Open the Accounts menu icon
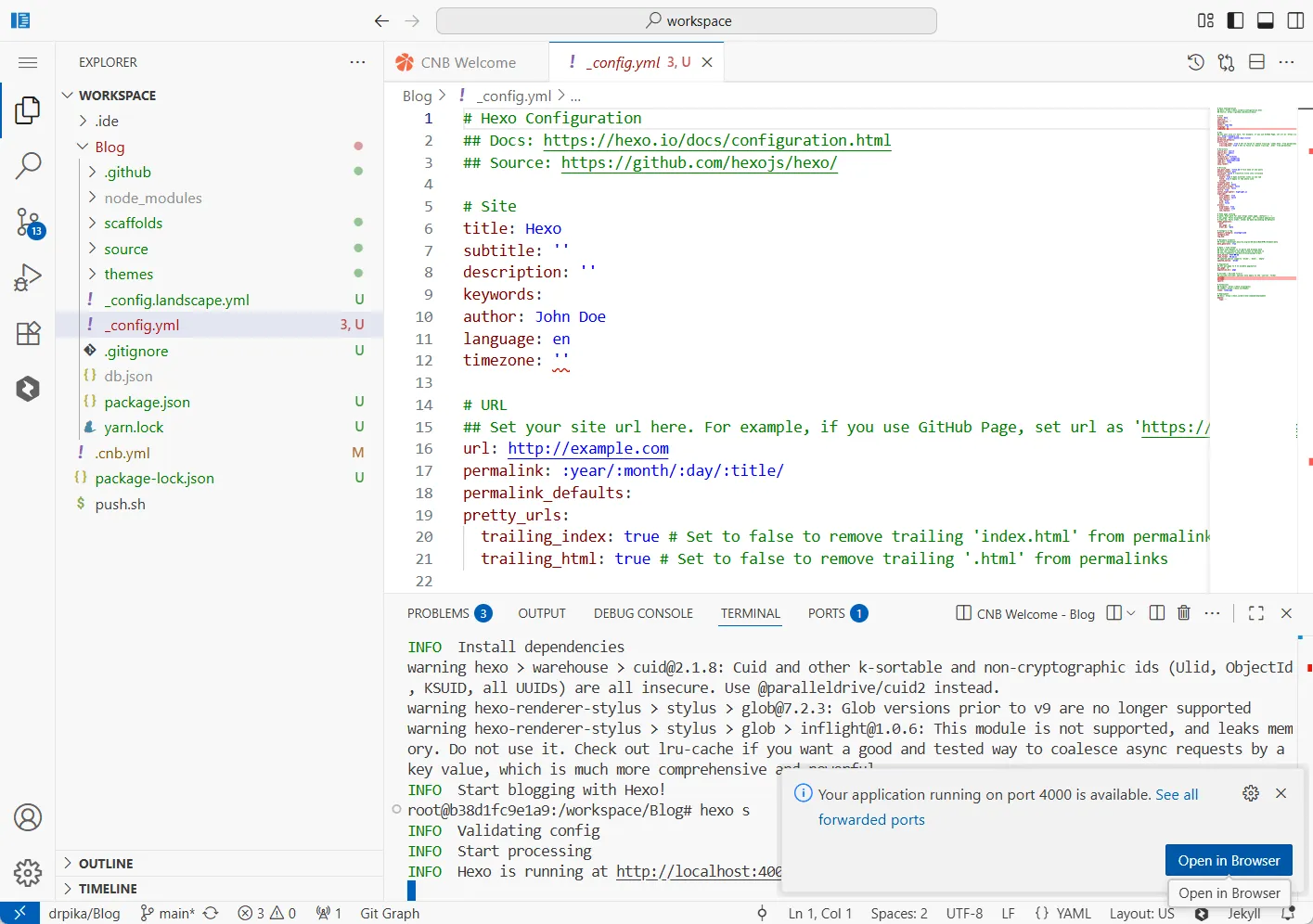Viewport: 1313px width, 924px height. (28, 817)
